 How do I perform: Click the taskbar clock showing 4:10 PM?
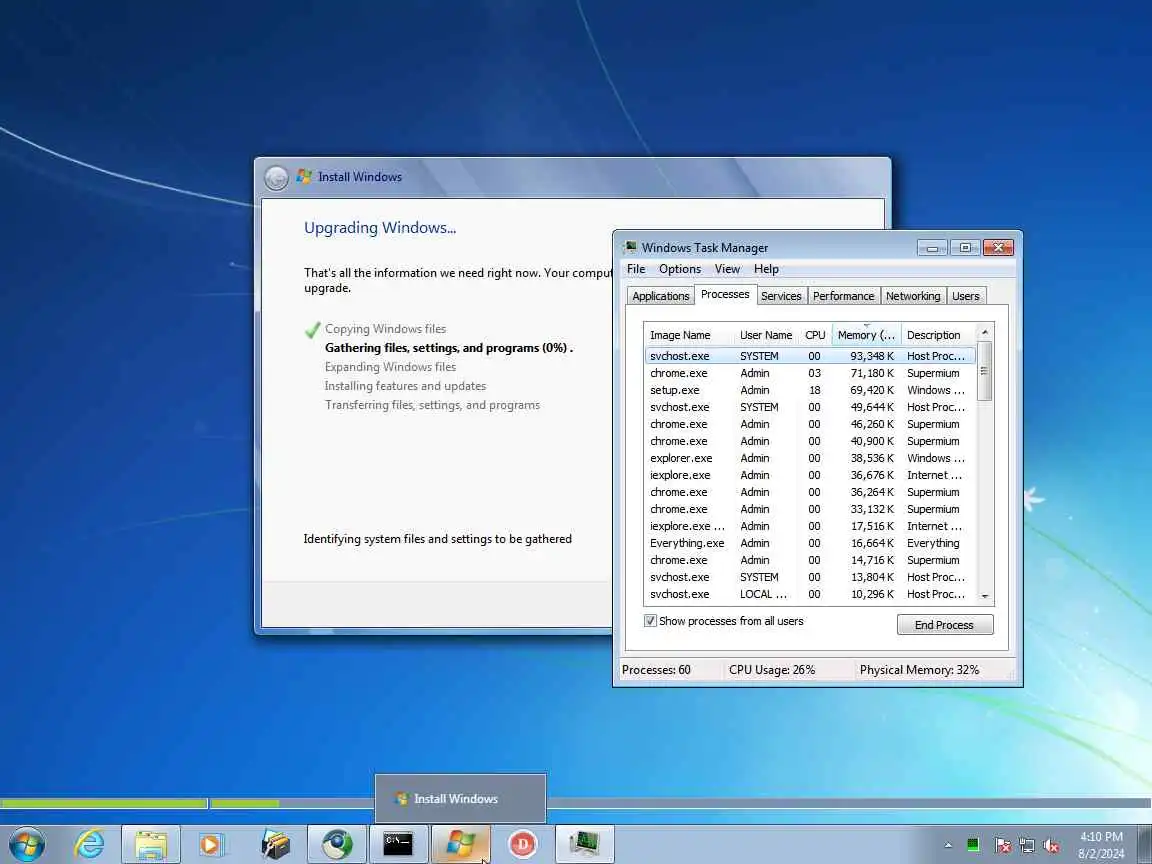pyautogui.click(x=1101, y=845)
